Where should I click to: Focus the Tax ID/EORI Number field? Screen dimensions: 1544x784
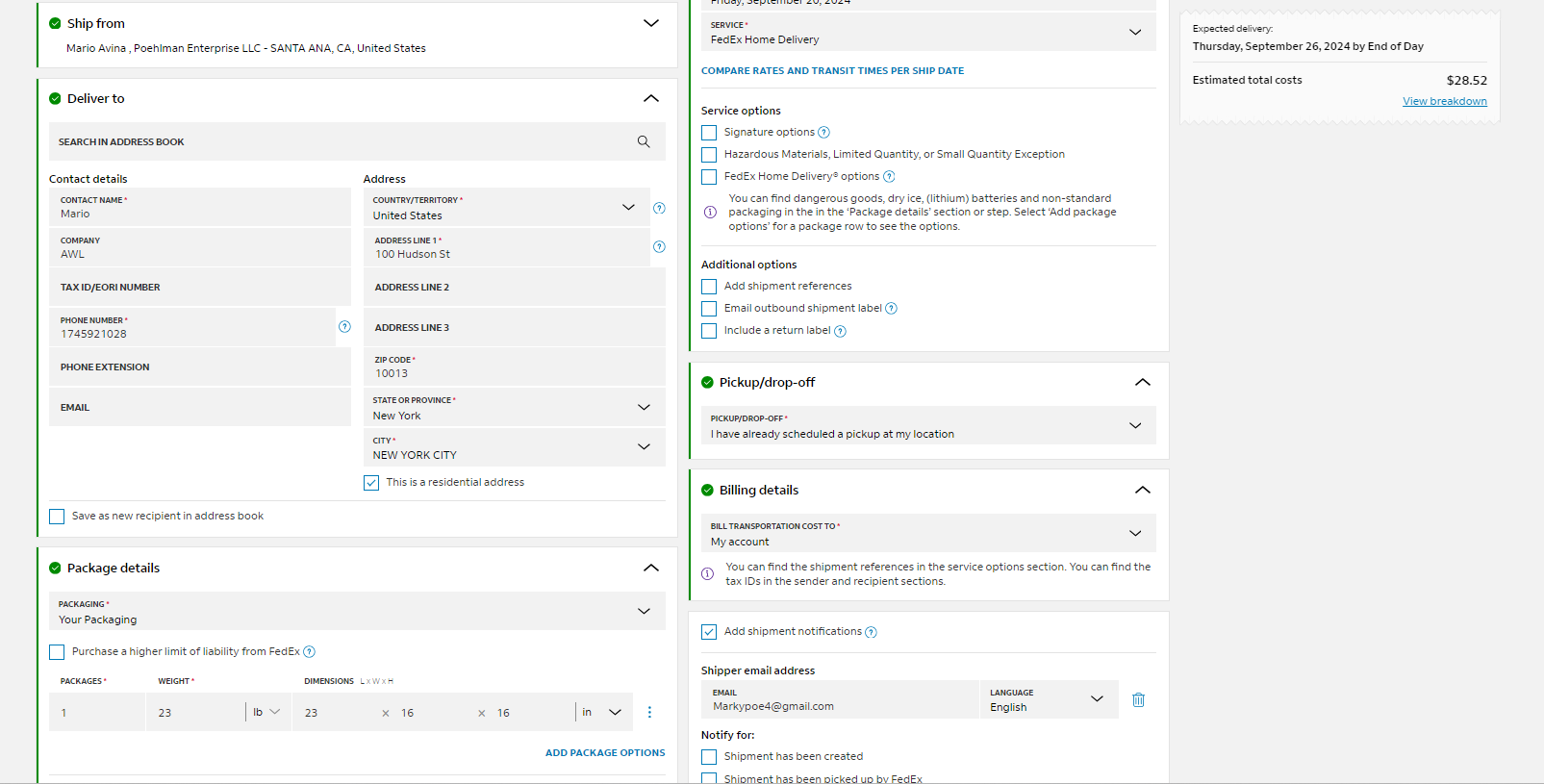coord(200,287)
